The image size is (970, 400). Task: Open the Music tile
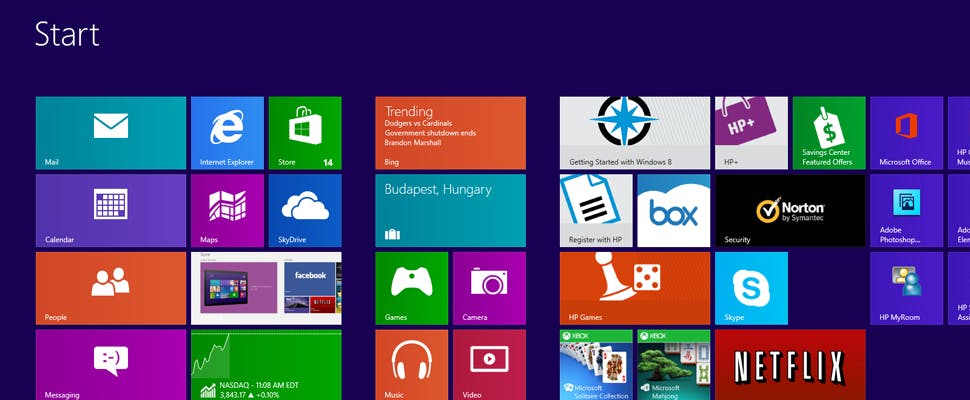tap(411, 365)
